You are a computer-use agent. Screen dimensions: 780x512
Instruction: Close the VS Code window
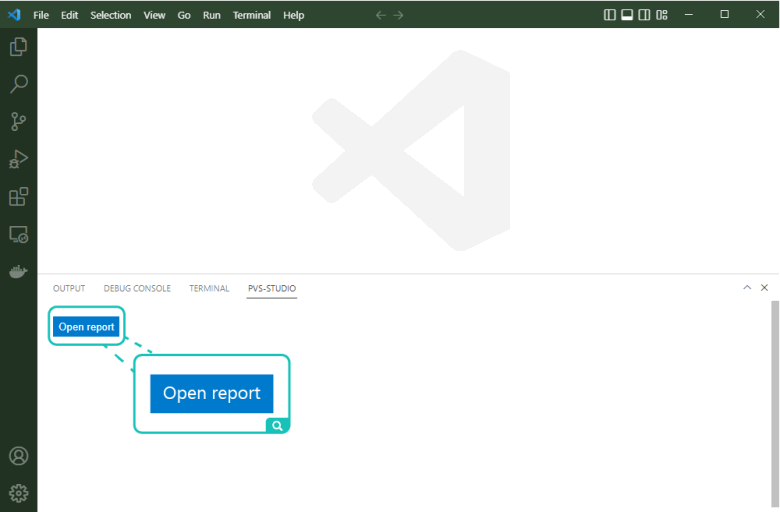760,15
